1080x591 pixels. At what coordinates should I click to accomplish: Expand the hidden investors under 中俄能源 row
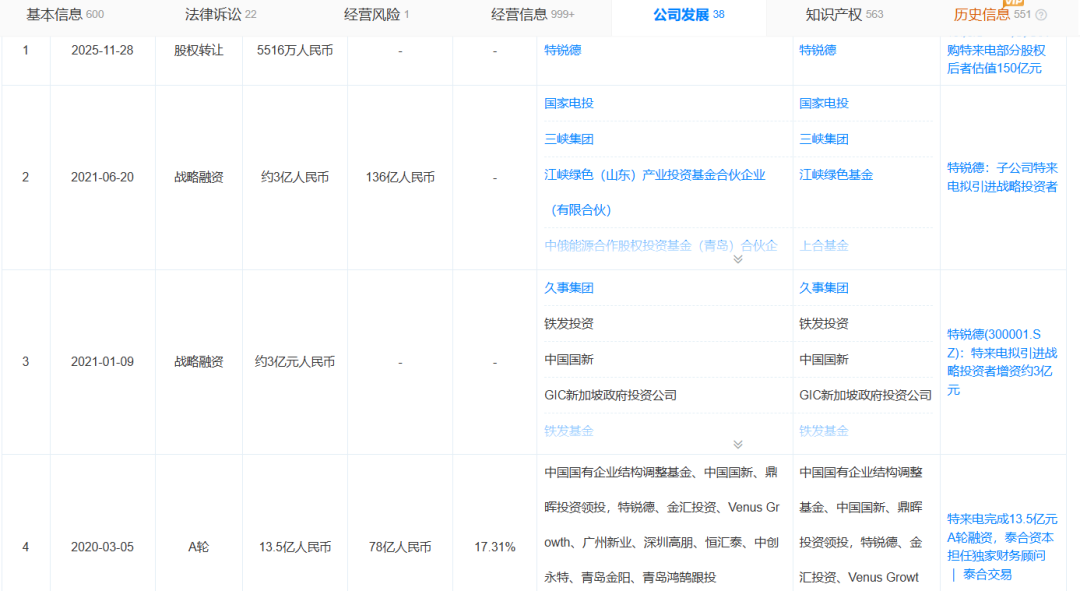738,257
